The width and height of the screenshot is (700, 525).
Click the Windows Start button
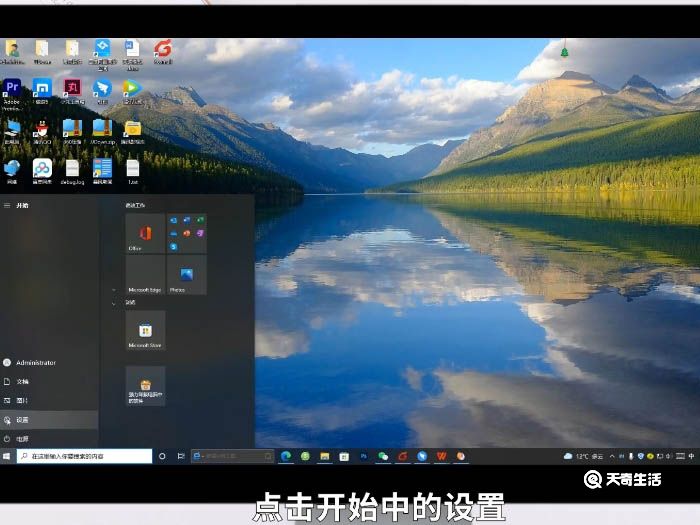coord(7,456)
